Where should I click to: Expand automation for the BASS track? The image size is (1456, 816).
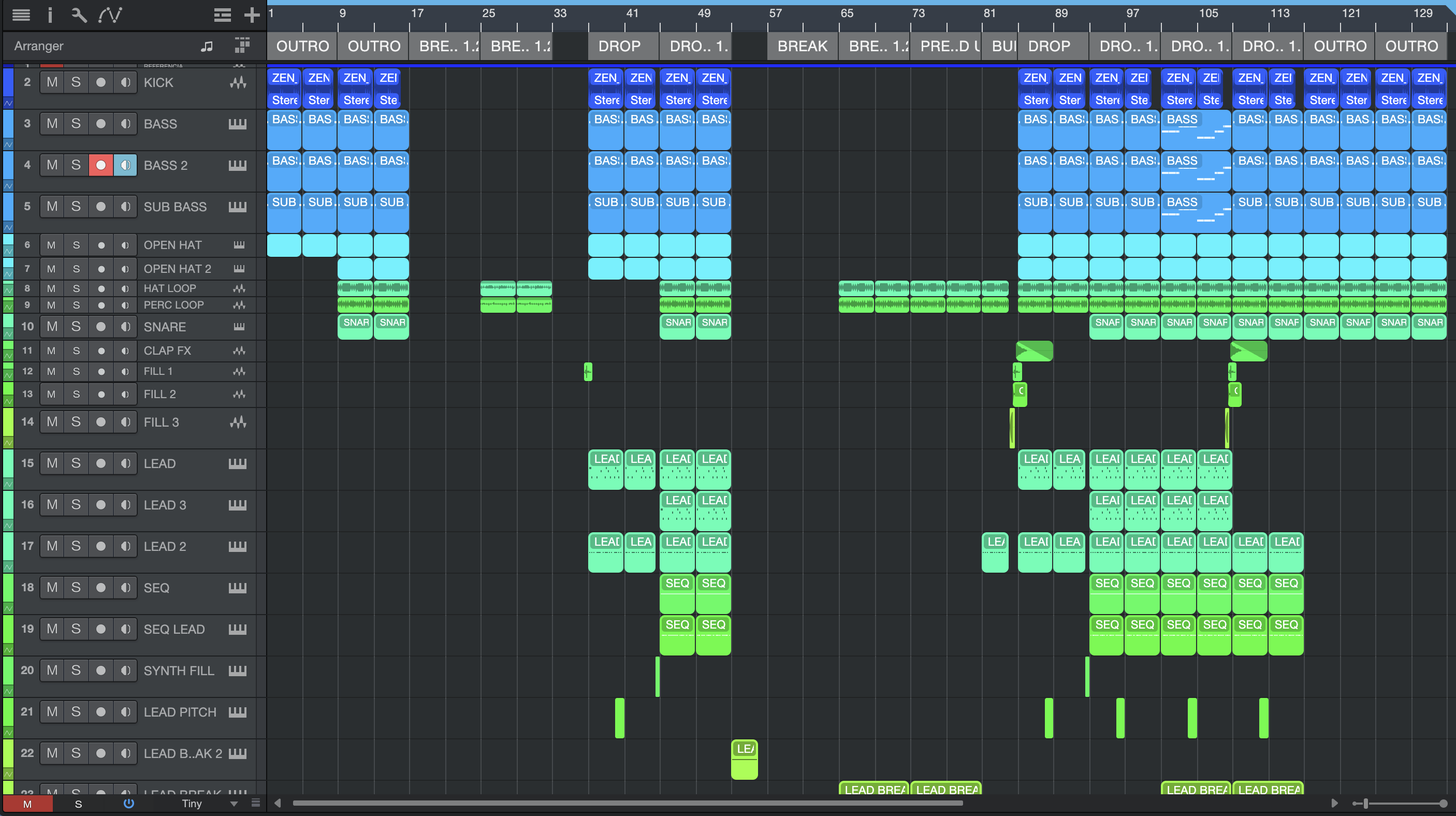coord(8,144)
